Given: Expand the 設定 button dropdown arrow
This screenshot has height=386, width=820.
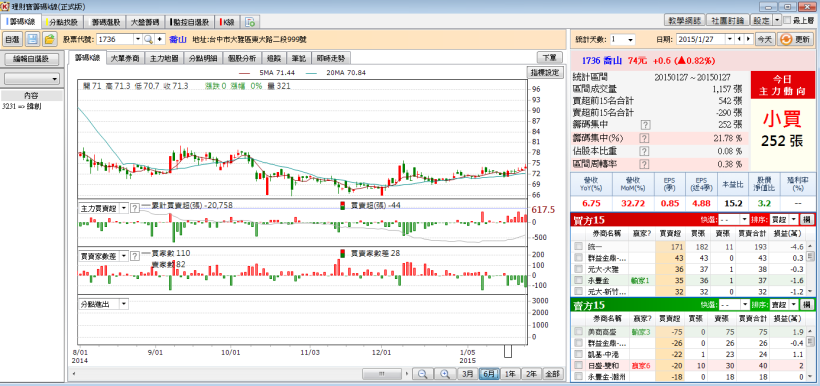Looking at the screenshot, I should coord(777,20).
